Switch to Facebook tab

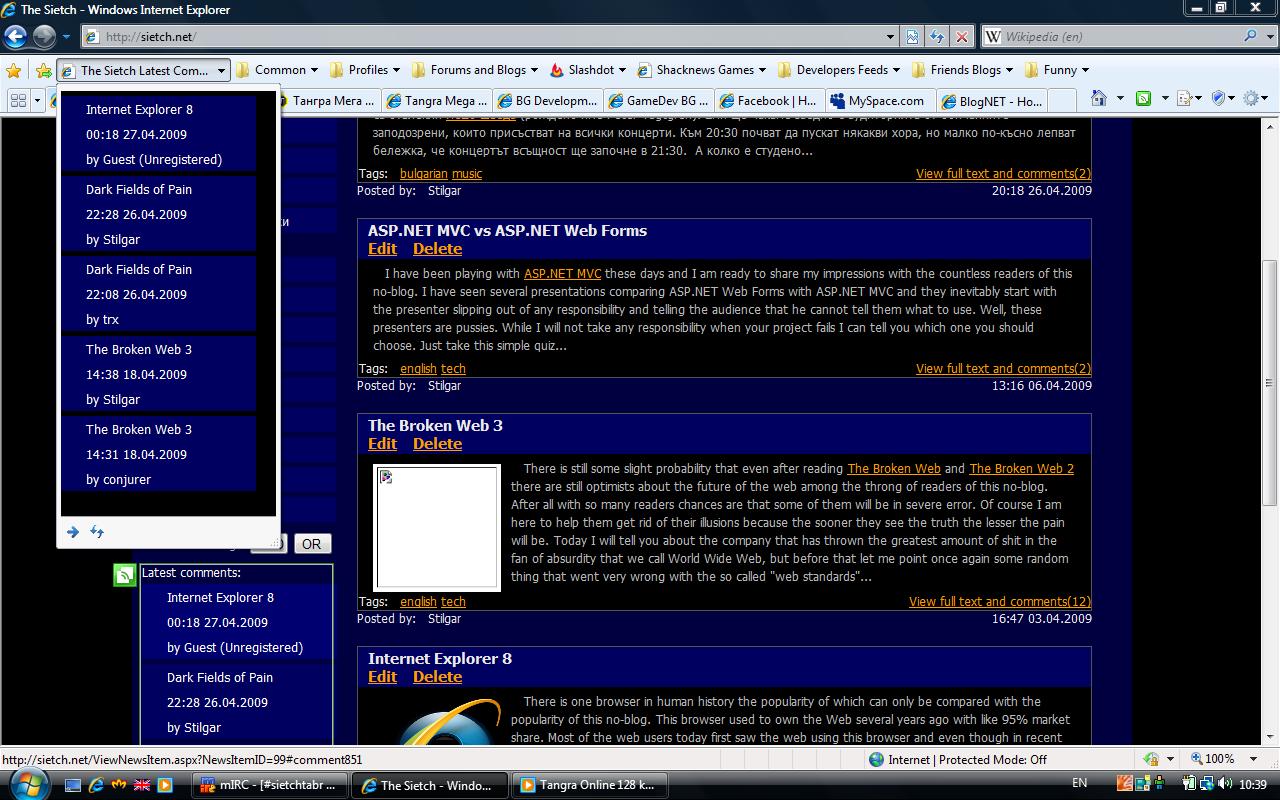coord(770,100)
